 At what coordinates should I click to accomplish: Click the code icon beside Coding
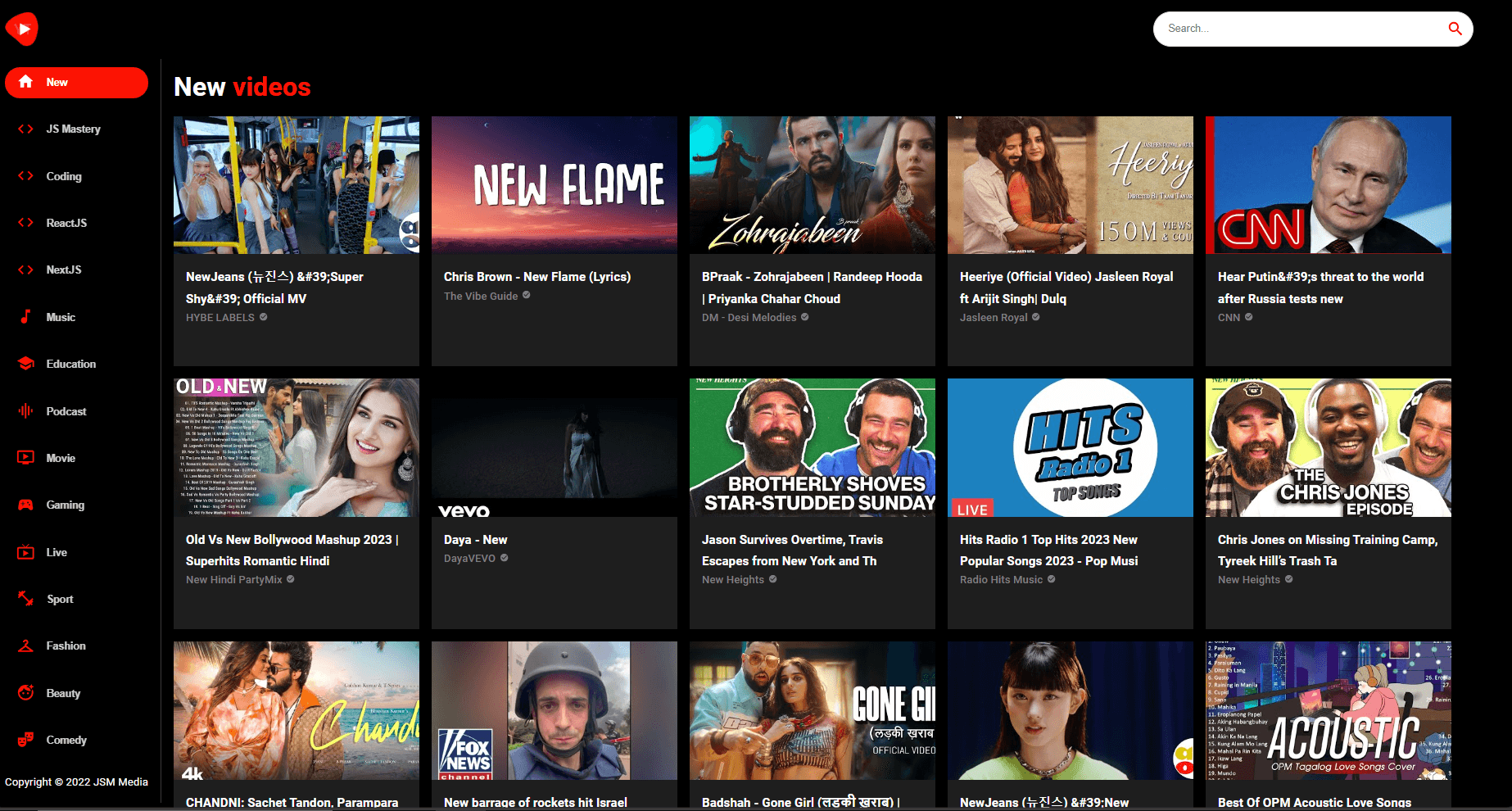[x=26, y=176]
